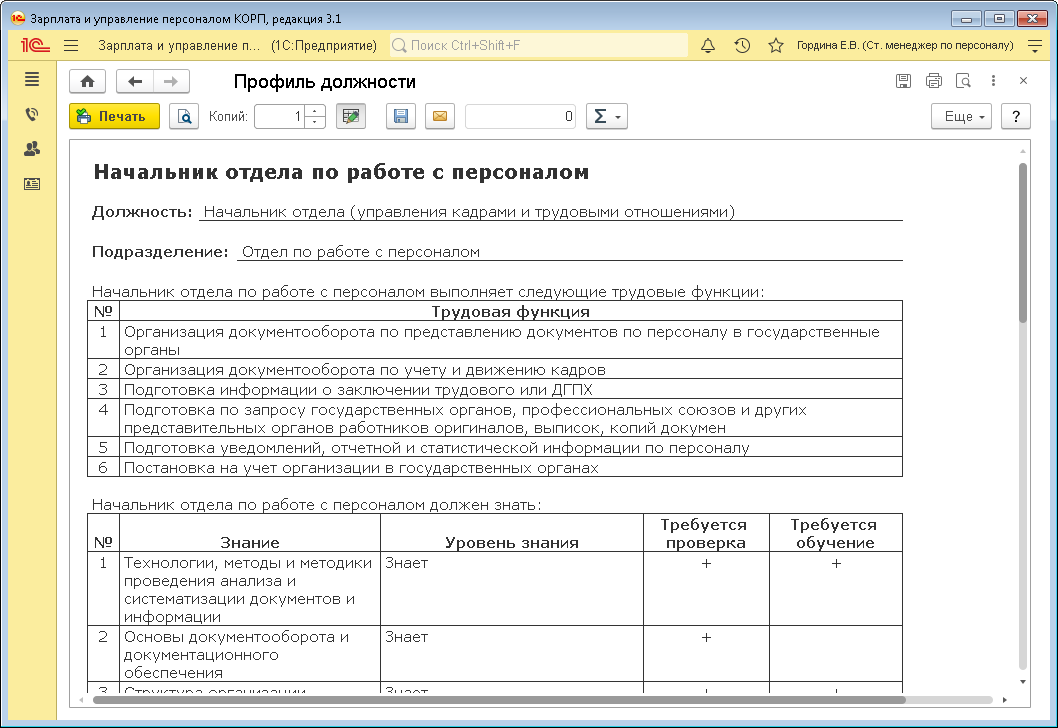Click the Печать button
Screen dimensions: 1058x728
click(x=115, y=116)
